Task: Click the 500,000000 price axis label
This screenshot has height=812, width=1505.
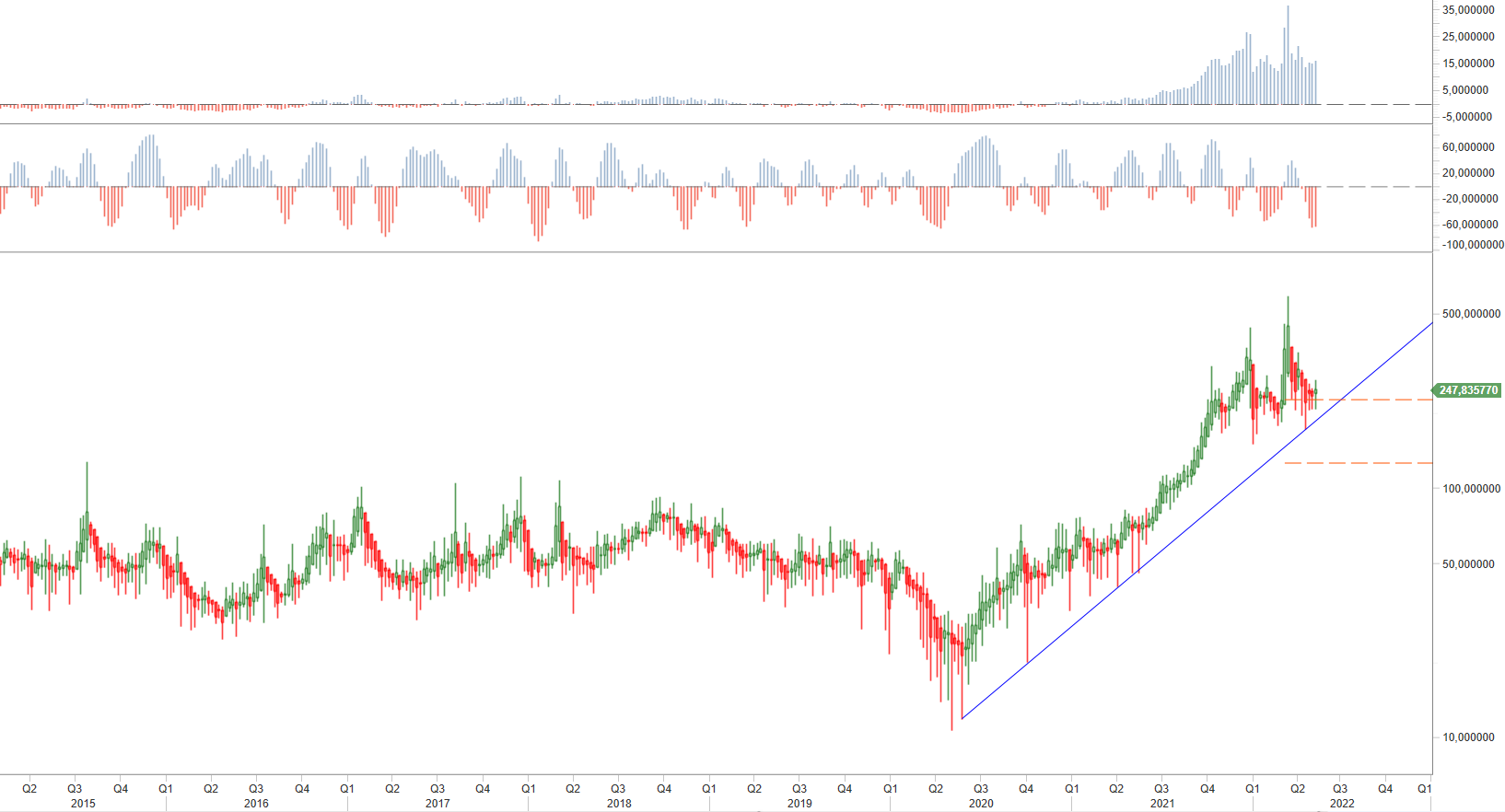Action: click(x=1471, y=314)
